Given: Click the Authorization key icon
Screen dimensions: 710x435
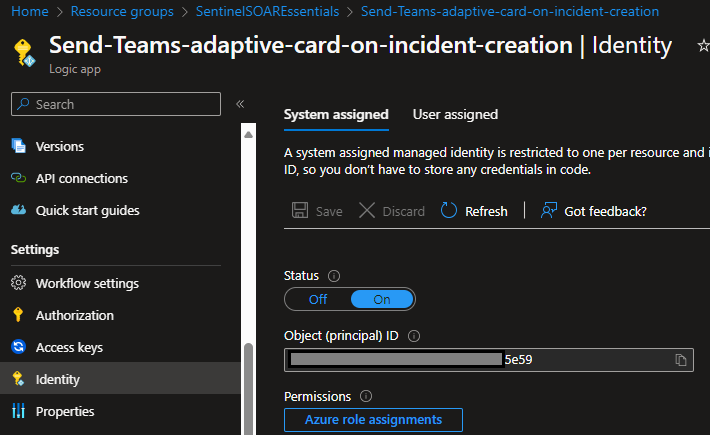Looking at the screenshot, I should point(18,315).
